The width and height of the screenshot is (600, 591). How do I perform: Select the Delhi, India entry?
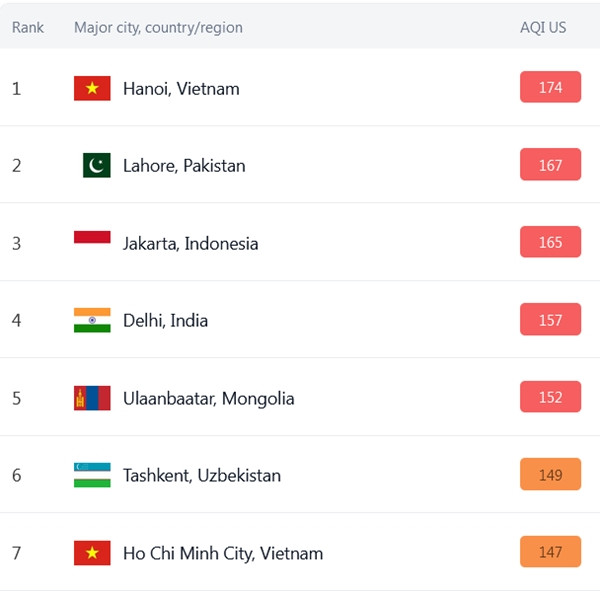[165, 320]
